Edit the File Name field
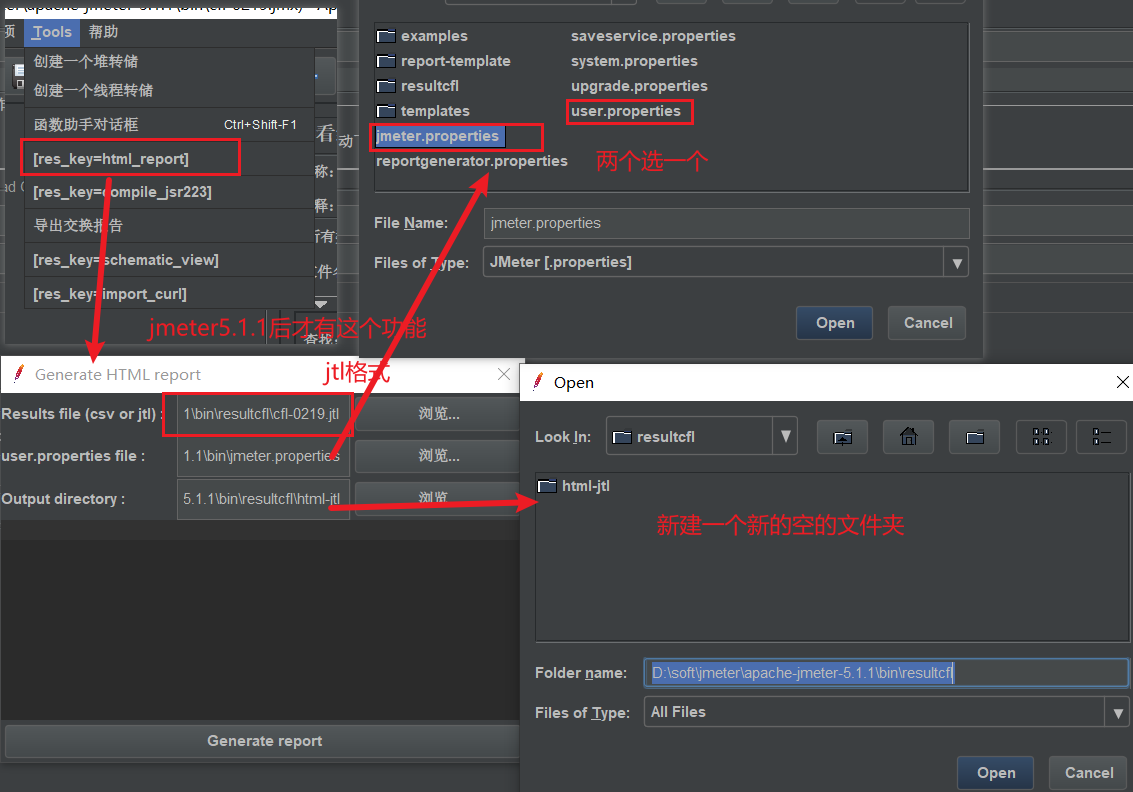 click(726, 223)
